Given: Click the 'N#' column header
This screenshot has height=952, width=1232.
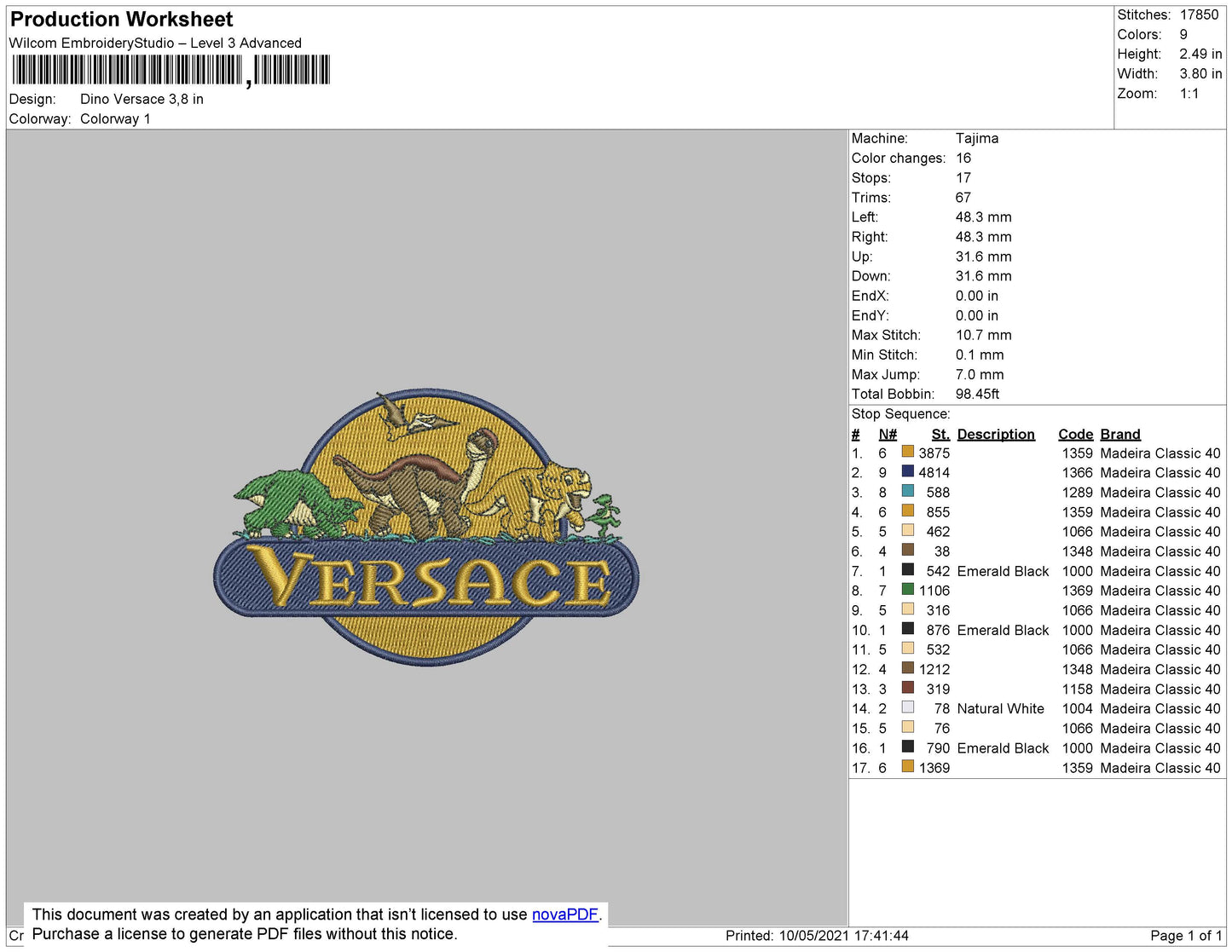Looking at the screenshot, I should [x=888, y=434].
